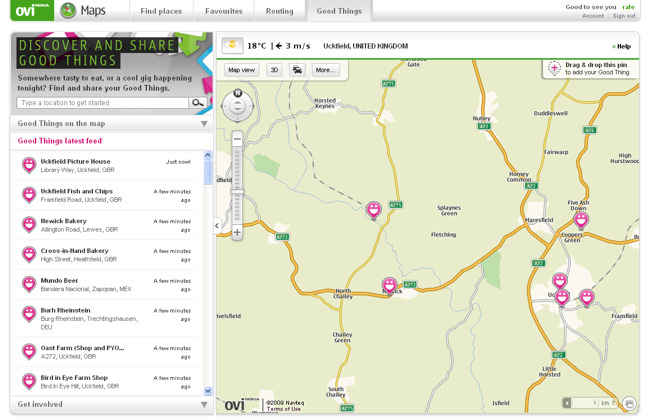Open the Account link
Viewport: 650px width, 420px height.
tap(593, 16)
